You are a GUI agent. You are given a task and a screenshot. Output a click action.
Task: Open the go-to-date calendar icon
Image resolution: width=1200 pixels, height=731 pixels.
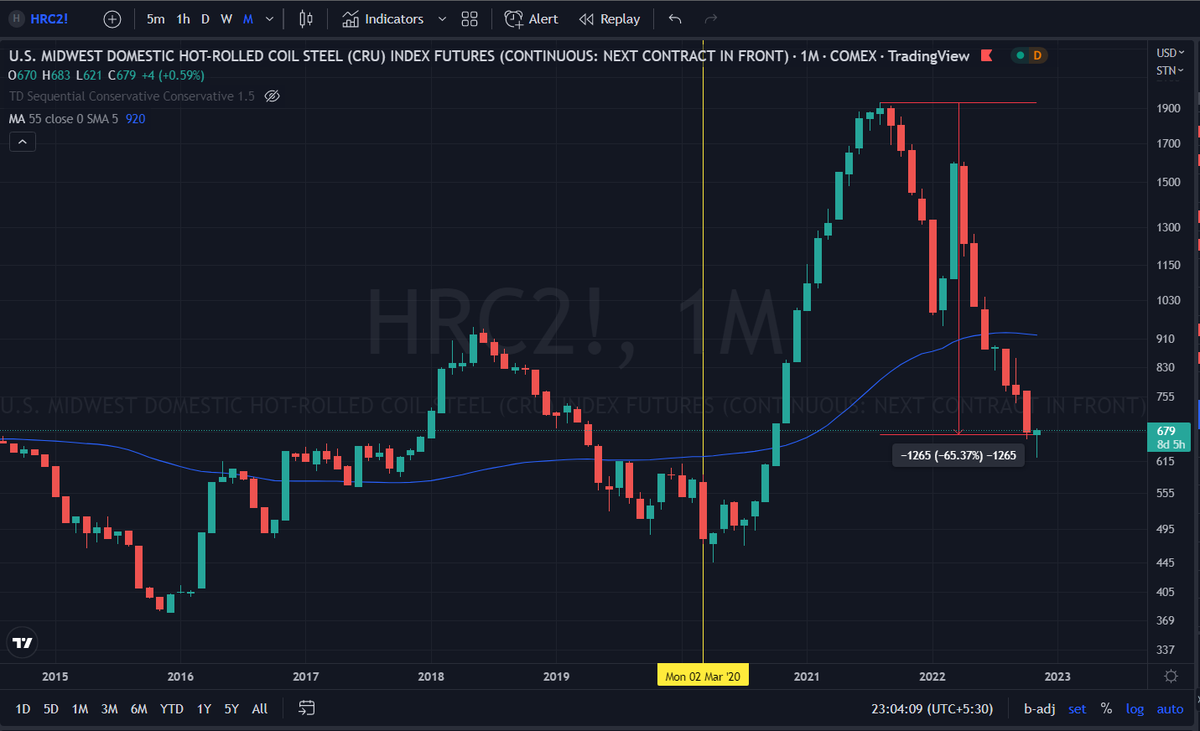click(307, 708)
